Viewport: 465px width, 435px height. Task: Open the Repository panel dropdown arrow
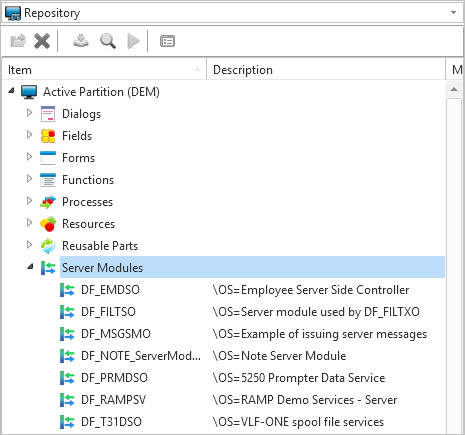(453, 13)
